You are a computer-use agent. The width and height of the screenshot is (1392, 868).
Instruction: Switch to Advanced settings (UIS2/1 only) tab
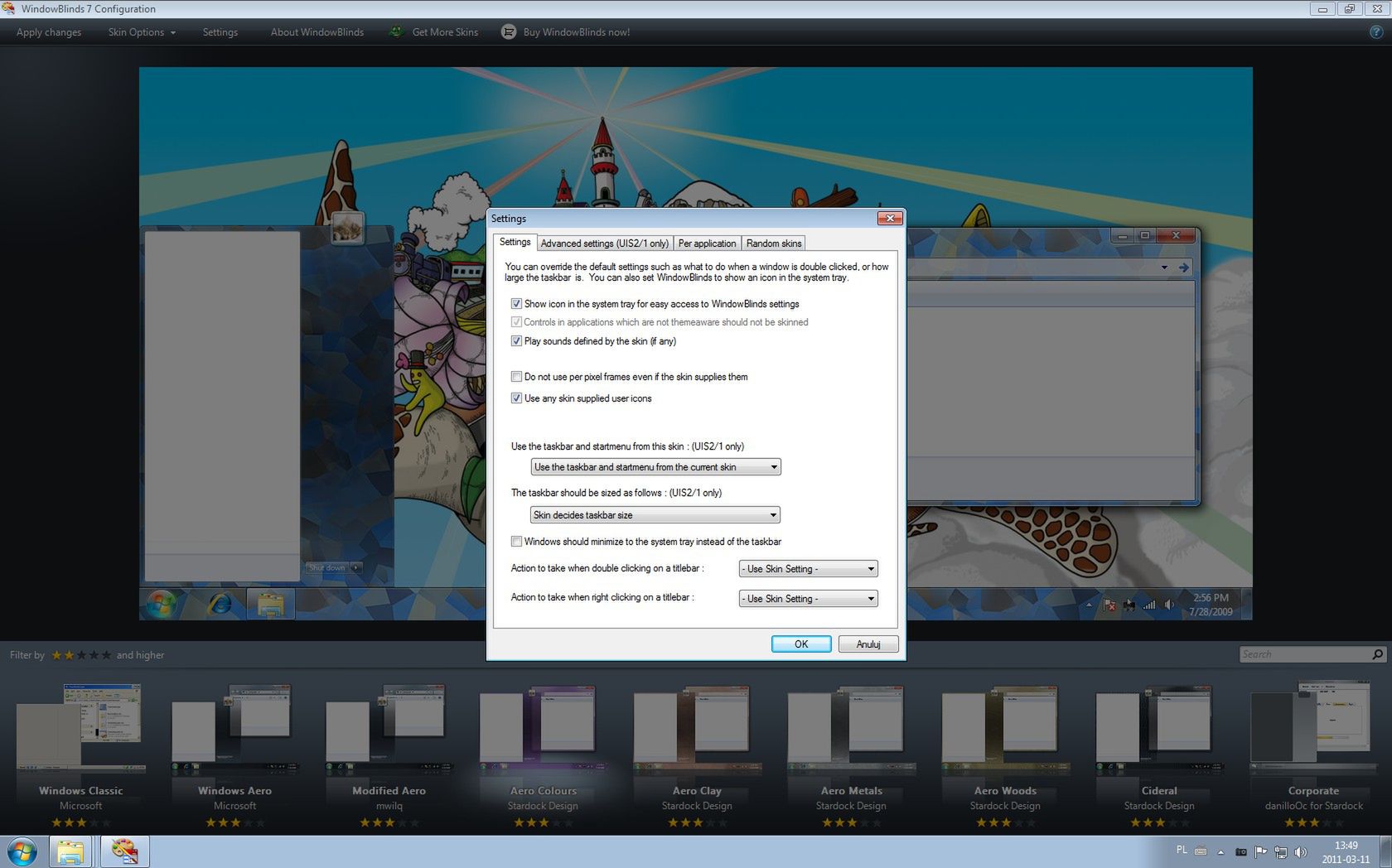tap(604, 244)
